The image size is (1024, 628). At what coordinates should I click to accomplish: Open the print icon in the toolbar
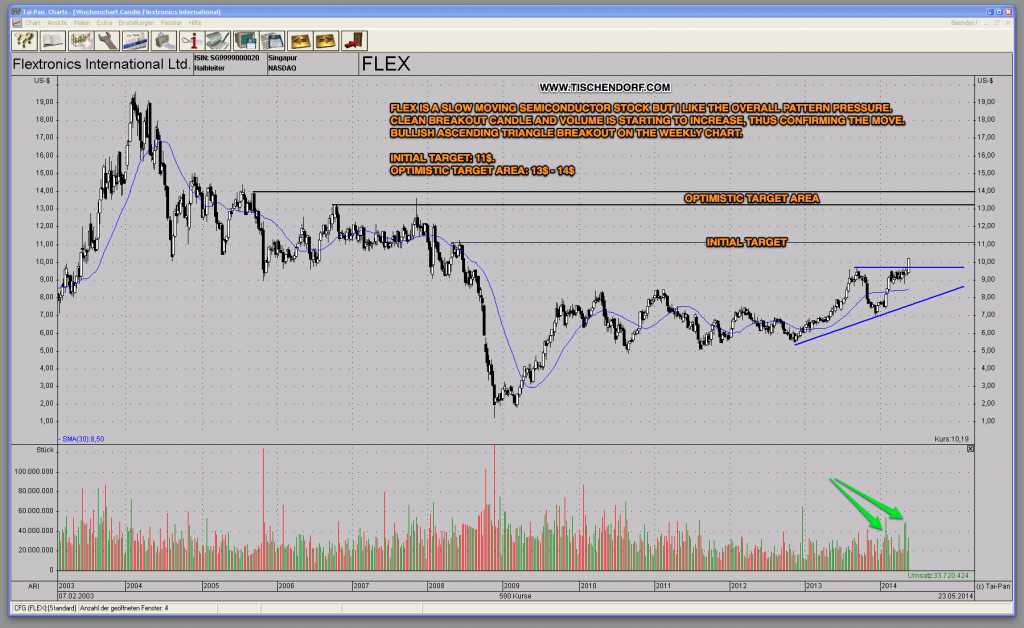(x=164, y=40)
